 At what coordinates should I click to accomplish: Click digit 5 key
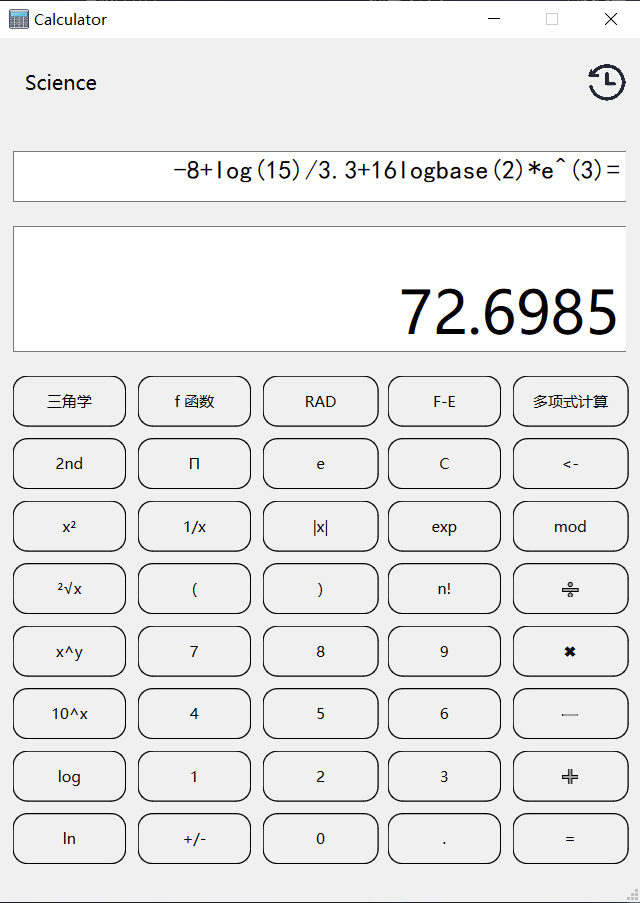tap(320, 714)
